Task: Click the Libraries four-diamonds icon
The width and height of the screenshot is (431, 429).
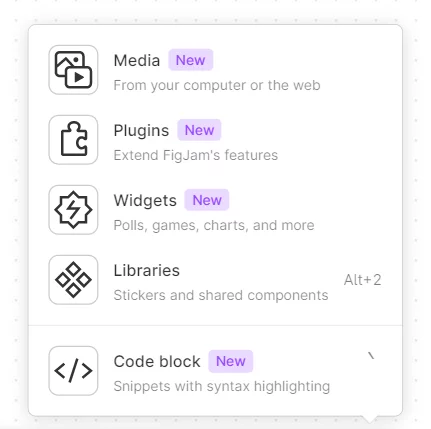Action: [x=73, y=280]
